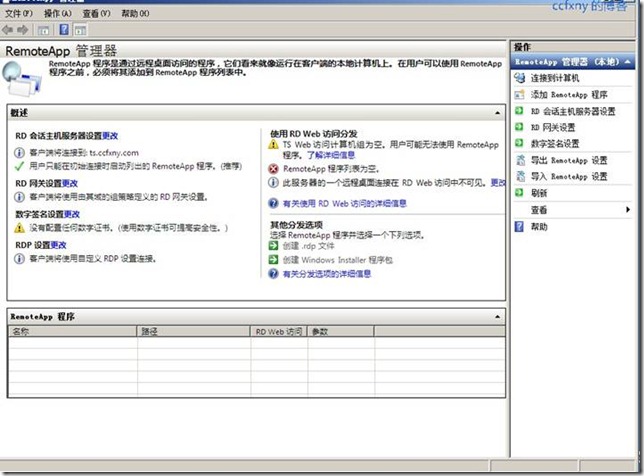Viewport: 644px width, 476px height.
Task: Click 更改 link next to RD 网关设置
Action: (x=69, y=183)
